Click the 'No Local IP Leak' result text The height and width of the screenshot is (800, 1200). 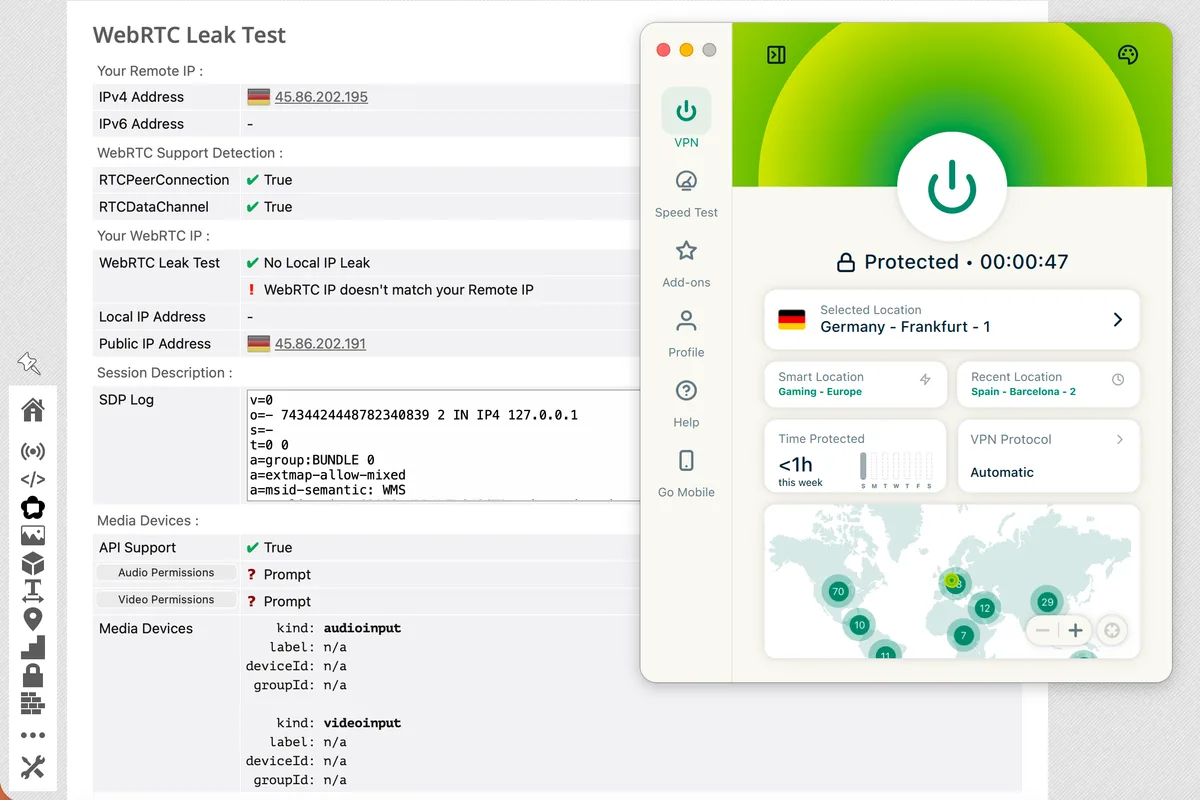[317, 263]
